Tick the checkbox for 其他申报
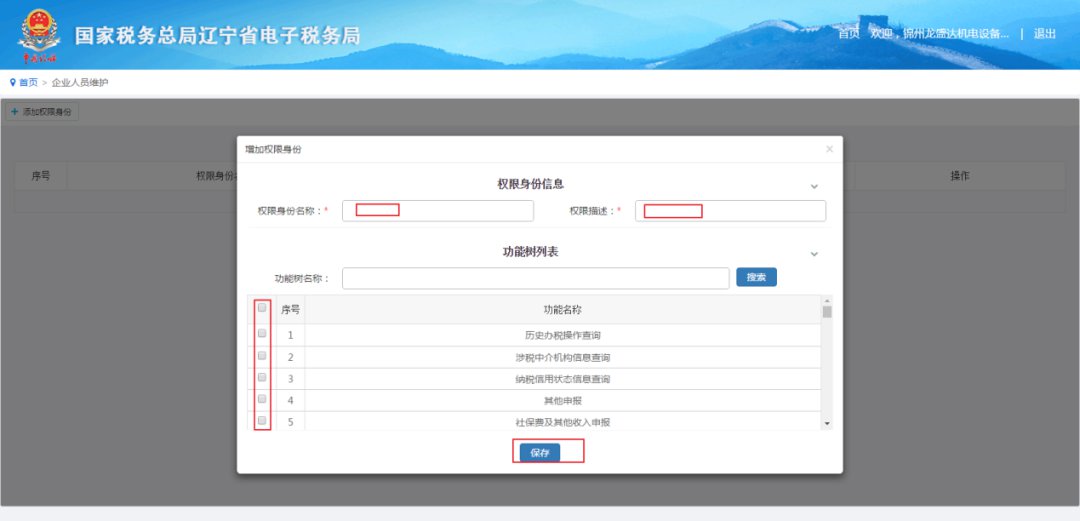The image size is (1080, 521). (x=262, y=399)
